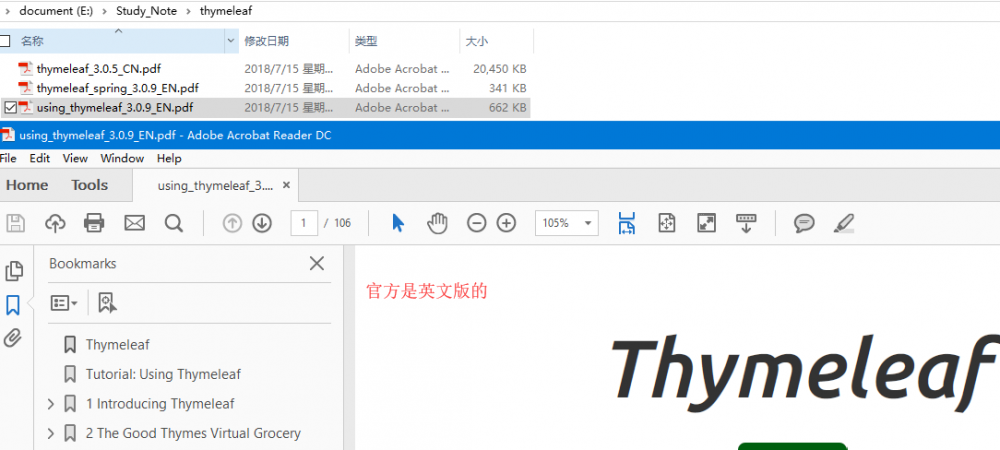Click the Save file icon in Acrobat toolbar
Screen dimensions: 1000x450
pyautogui.click(x=15, y=223)
